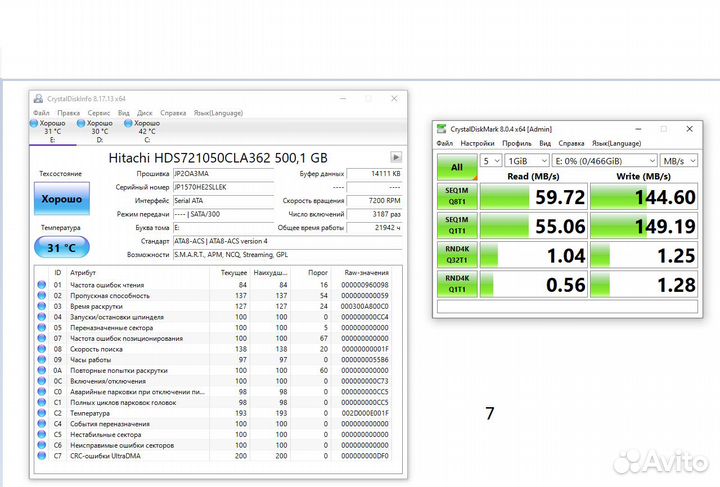Click the disk title Hitachi HDS721050CLA362 500,1 GB

pos(218,158)
